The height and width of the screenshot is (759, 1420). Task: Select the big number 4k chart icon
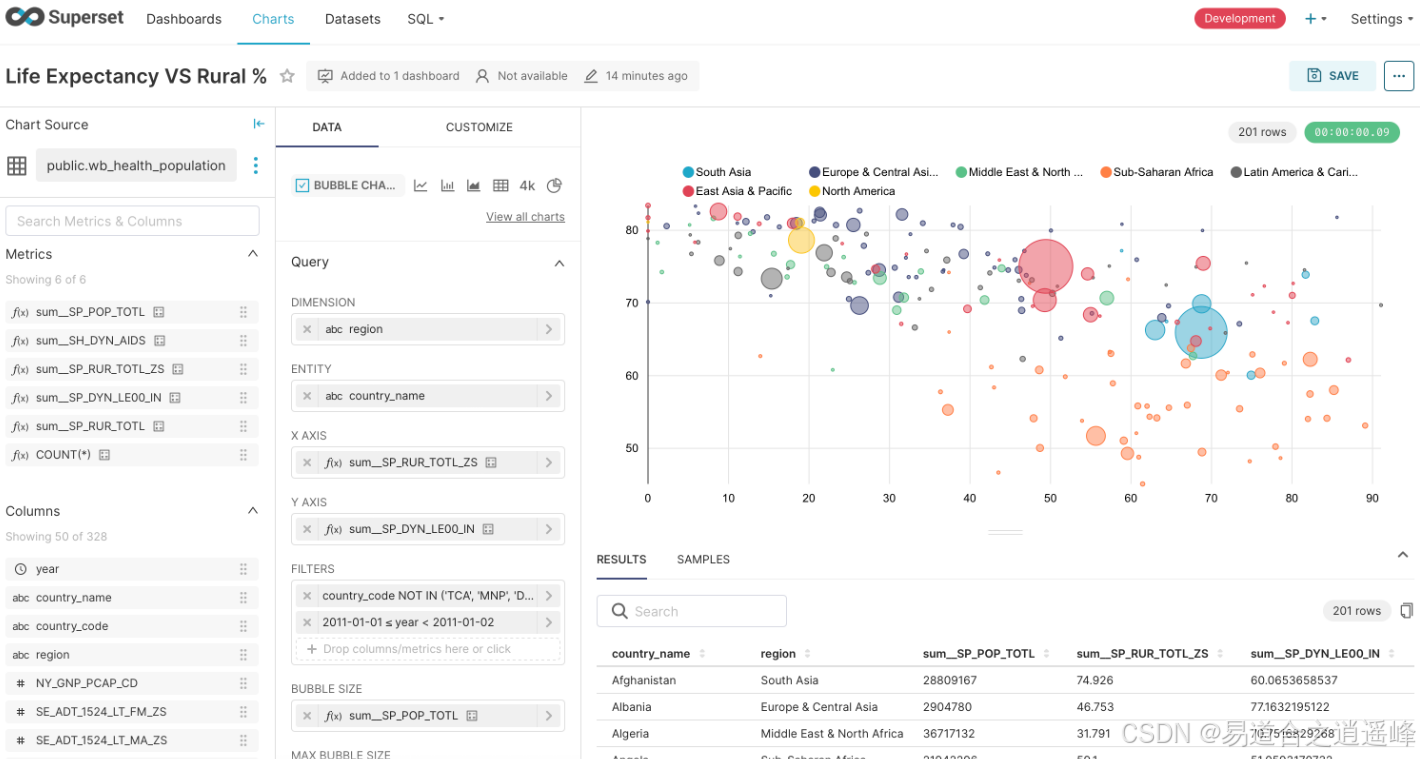click(527, 185)
